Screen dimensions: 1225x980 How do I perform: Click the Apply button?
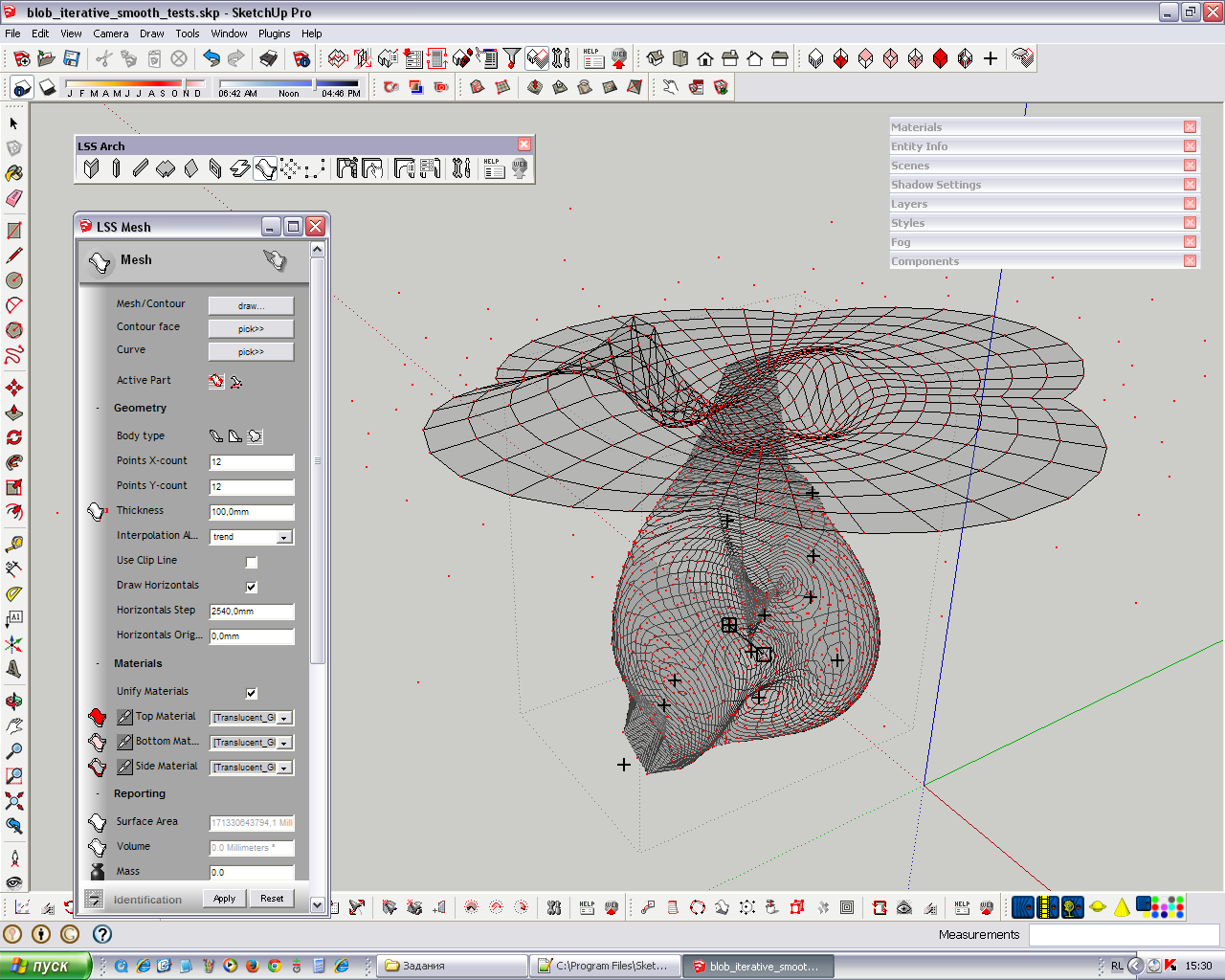pyautogui.click(x=225, y=899)
